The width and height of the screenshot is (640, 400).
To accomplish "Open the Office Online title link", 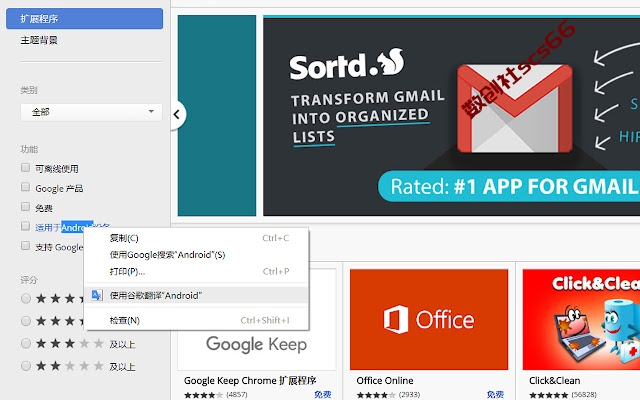I will click(385, 380).
